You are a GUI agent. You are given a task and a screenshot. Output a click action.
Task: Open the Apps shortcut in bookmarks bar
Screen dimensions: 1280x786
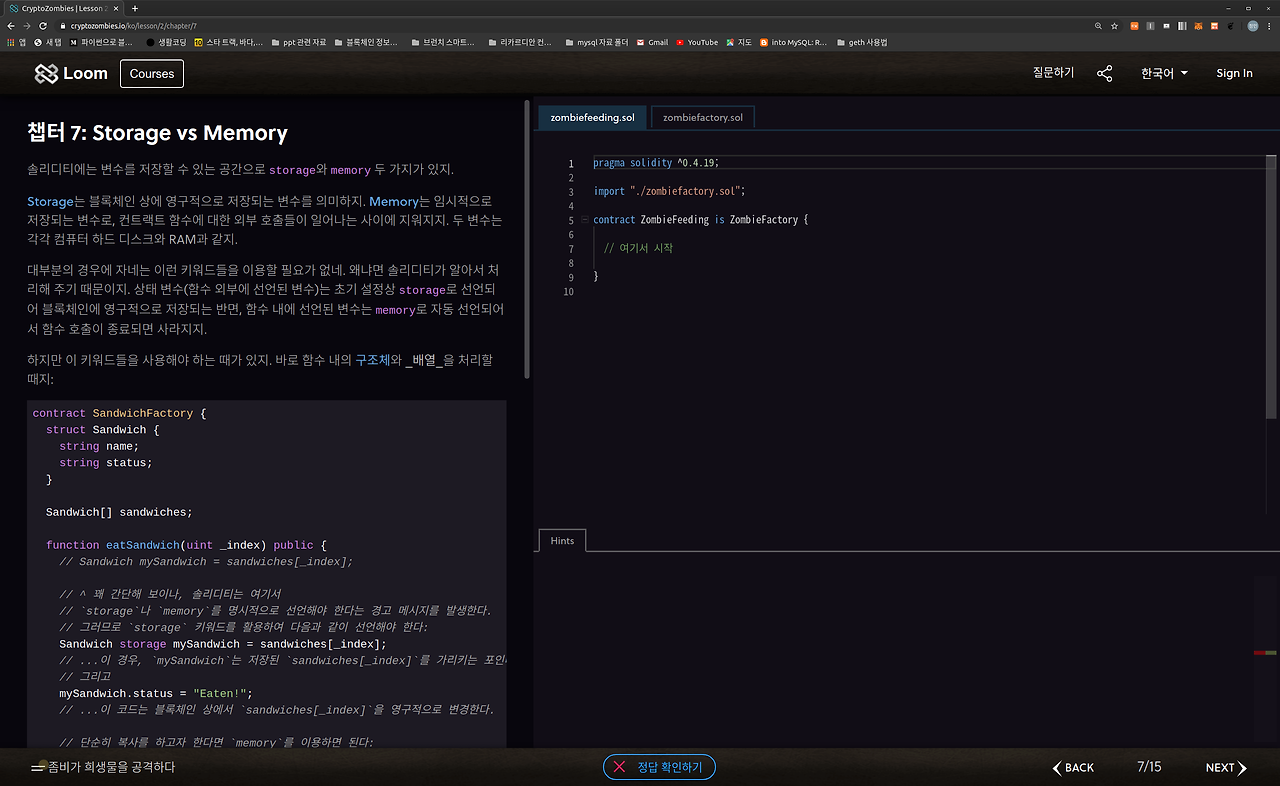coord(16,42)
